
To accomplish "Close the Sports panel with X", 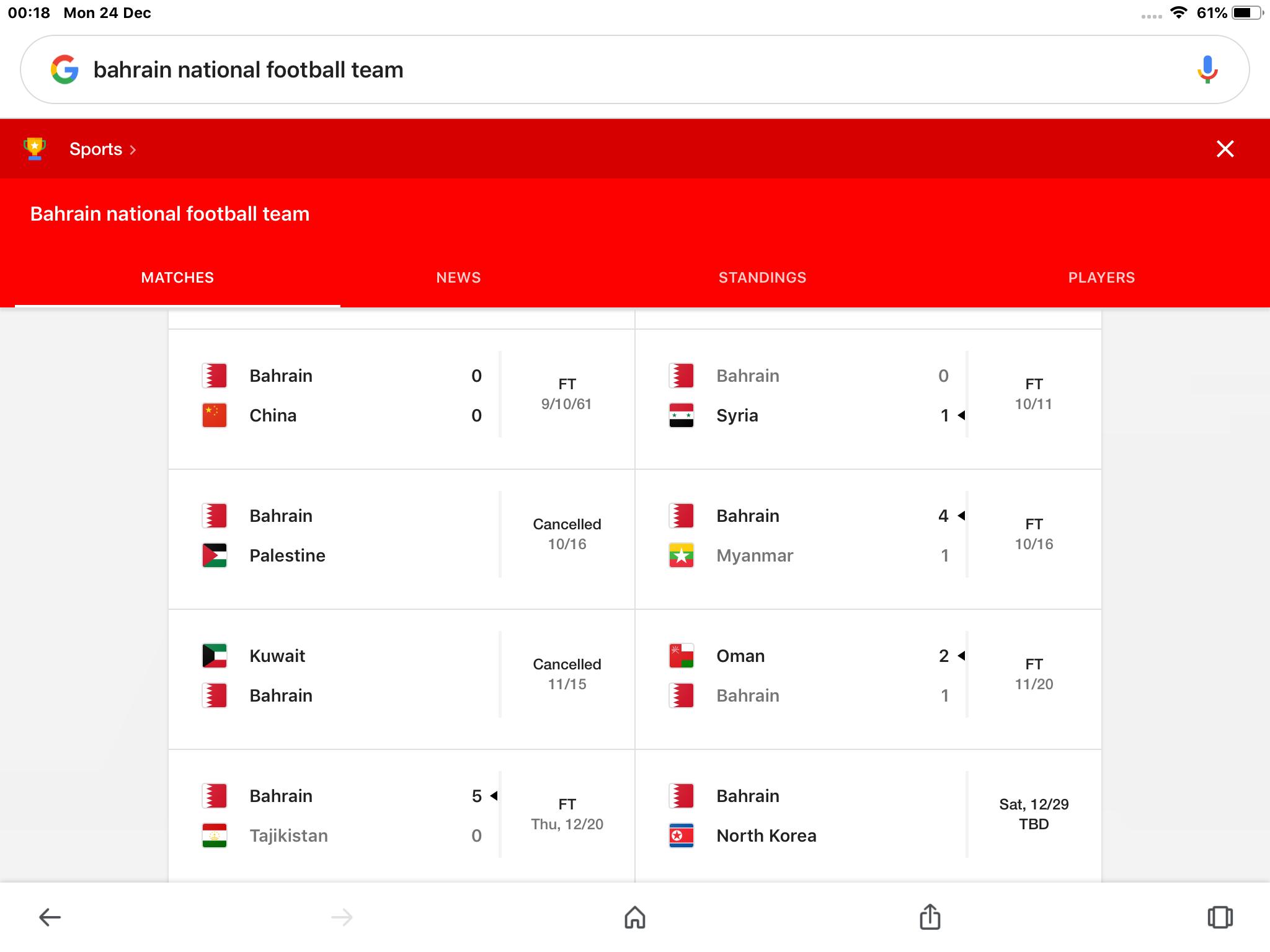I will click(1225, 149).
